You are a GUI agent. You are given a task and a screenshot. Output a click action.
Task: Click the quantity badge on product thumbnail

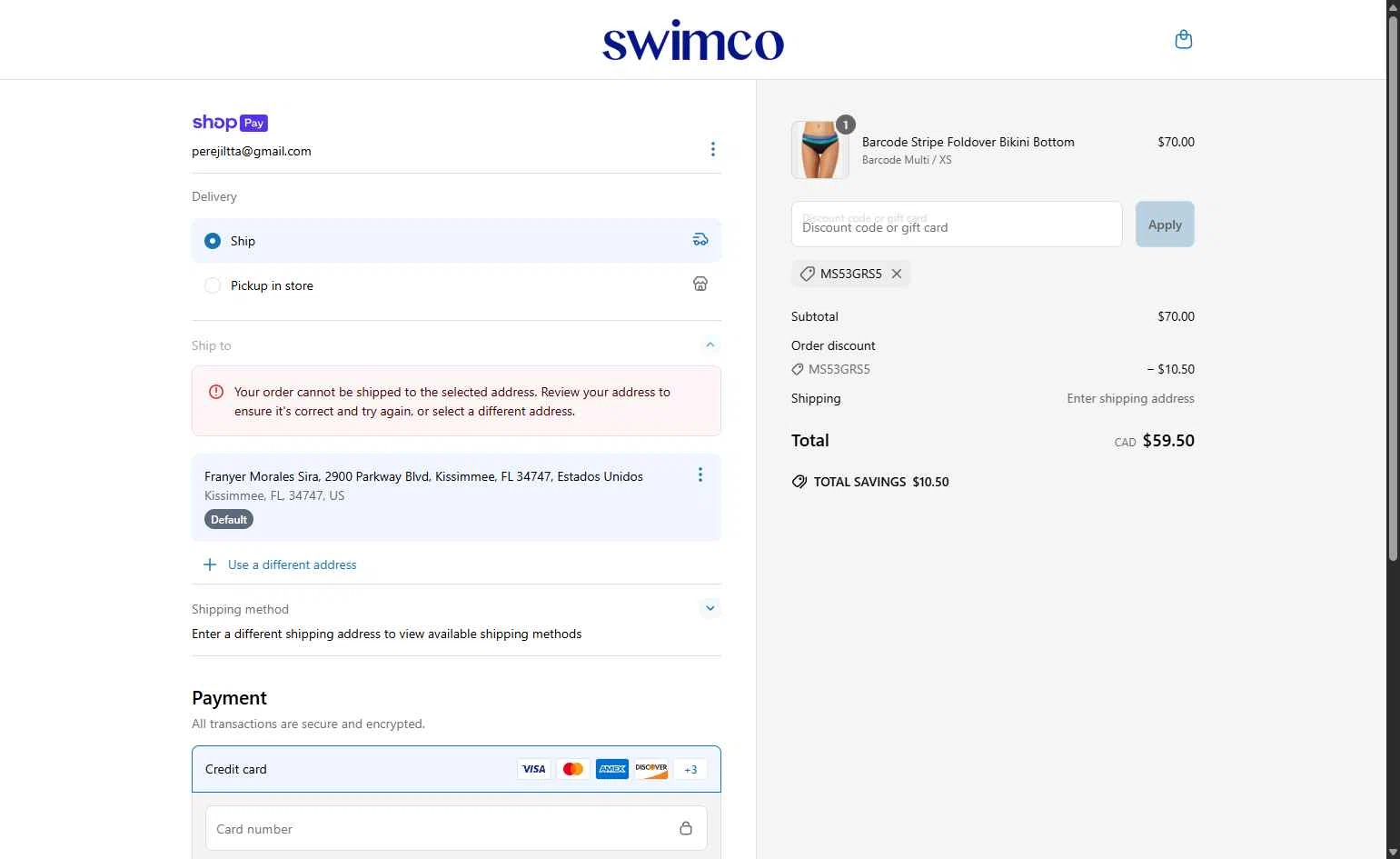click(846, 125)
